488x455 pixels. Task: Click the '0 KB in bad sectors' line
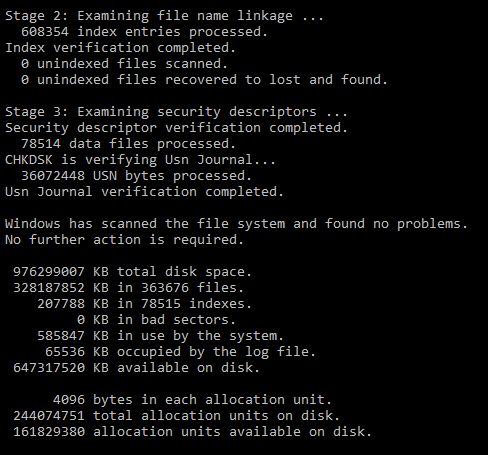[156, 320]
